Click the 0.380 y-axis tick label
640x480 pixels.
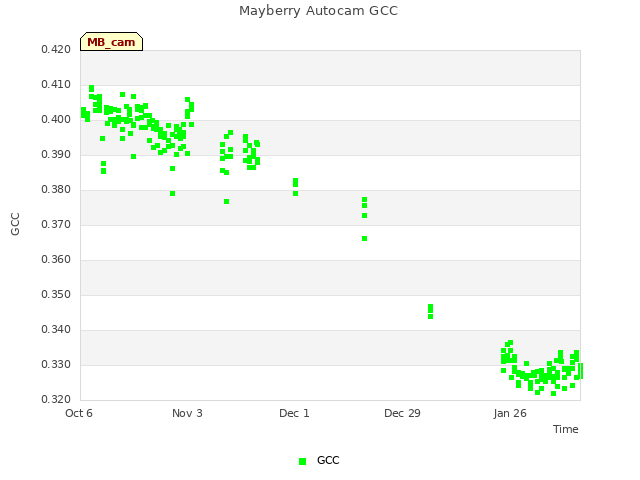[56, 189]
